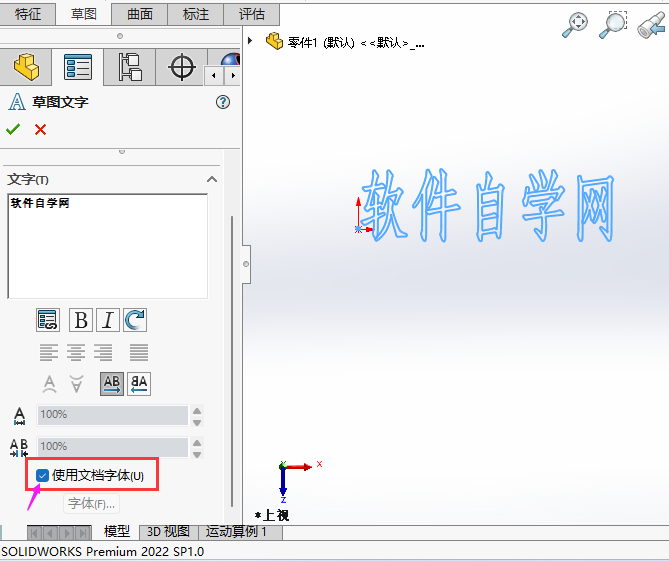669x561 pixels.
Task: Show previous manager tabs with left arrow
Action: [214, 76]
